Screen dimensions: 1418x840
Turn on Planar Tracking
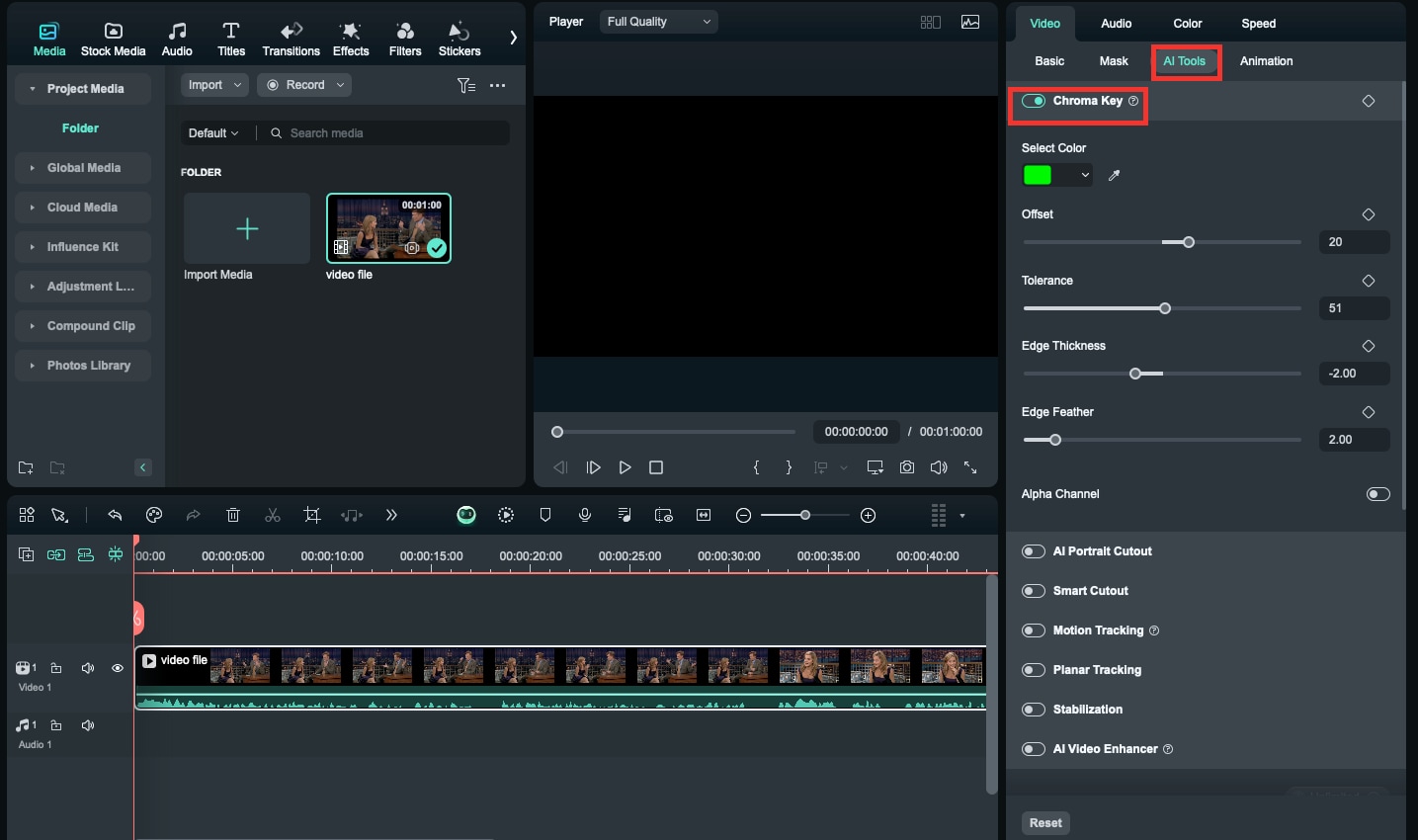coord(1034,670)
